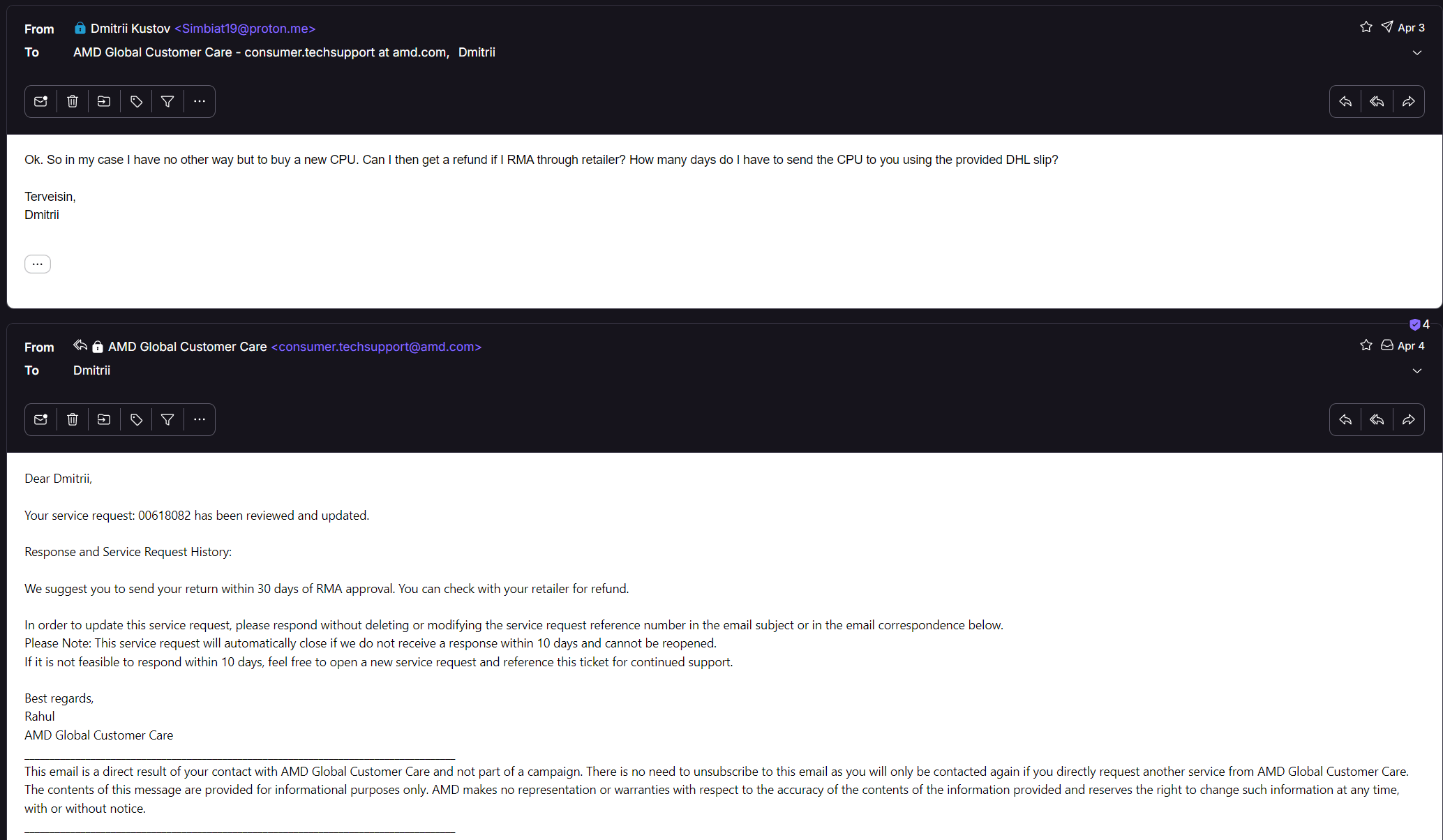Open more actions menu on first email
The height and width of the screenshot is (840, 1443).
coord(200,102)
